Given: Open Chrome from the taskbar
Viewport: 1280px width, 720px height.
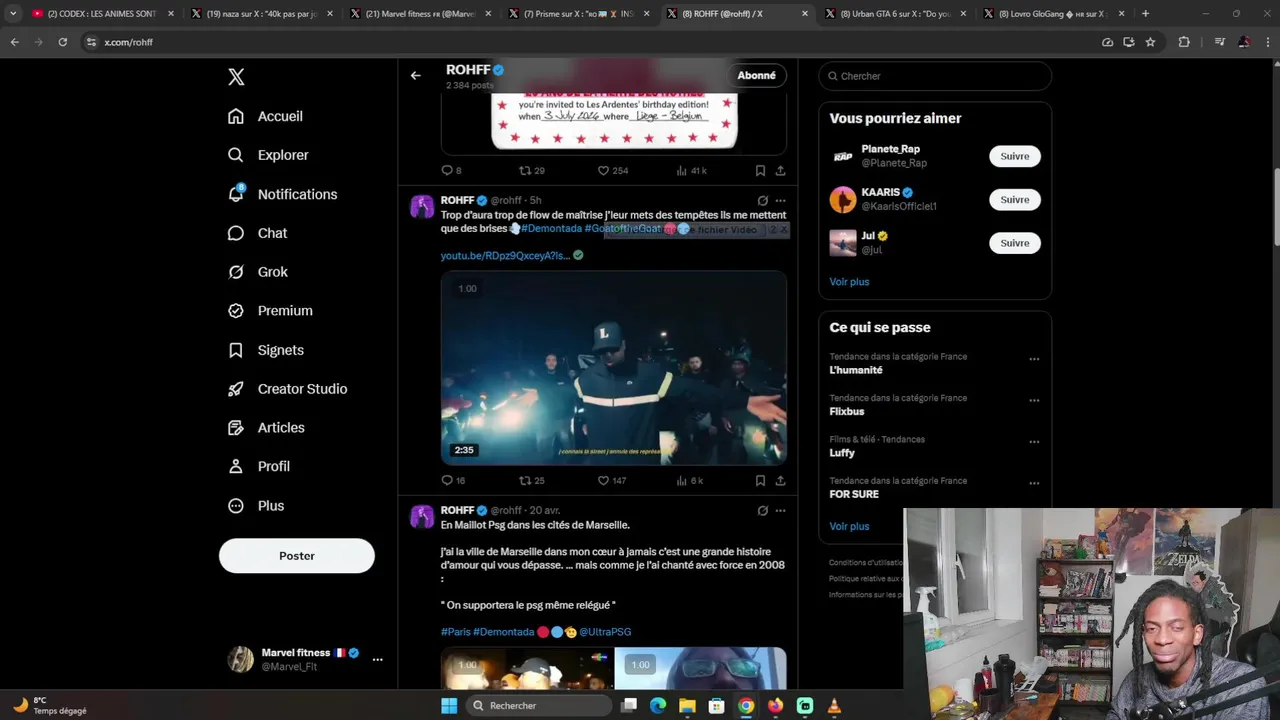Looking at the screenshot, I should [x=746, y=706].
